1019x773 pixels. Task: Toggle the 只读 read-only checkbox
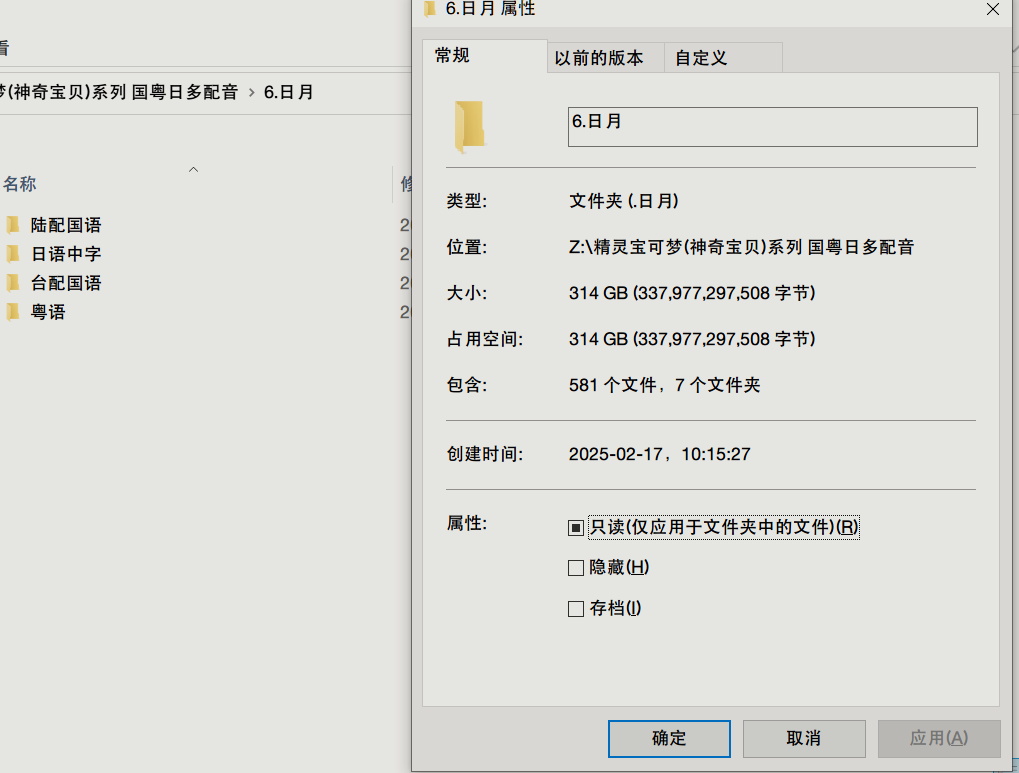pyautogui.click(x=576, y=527)
